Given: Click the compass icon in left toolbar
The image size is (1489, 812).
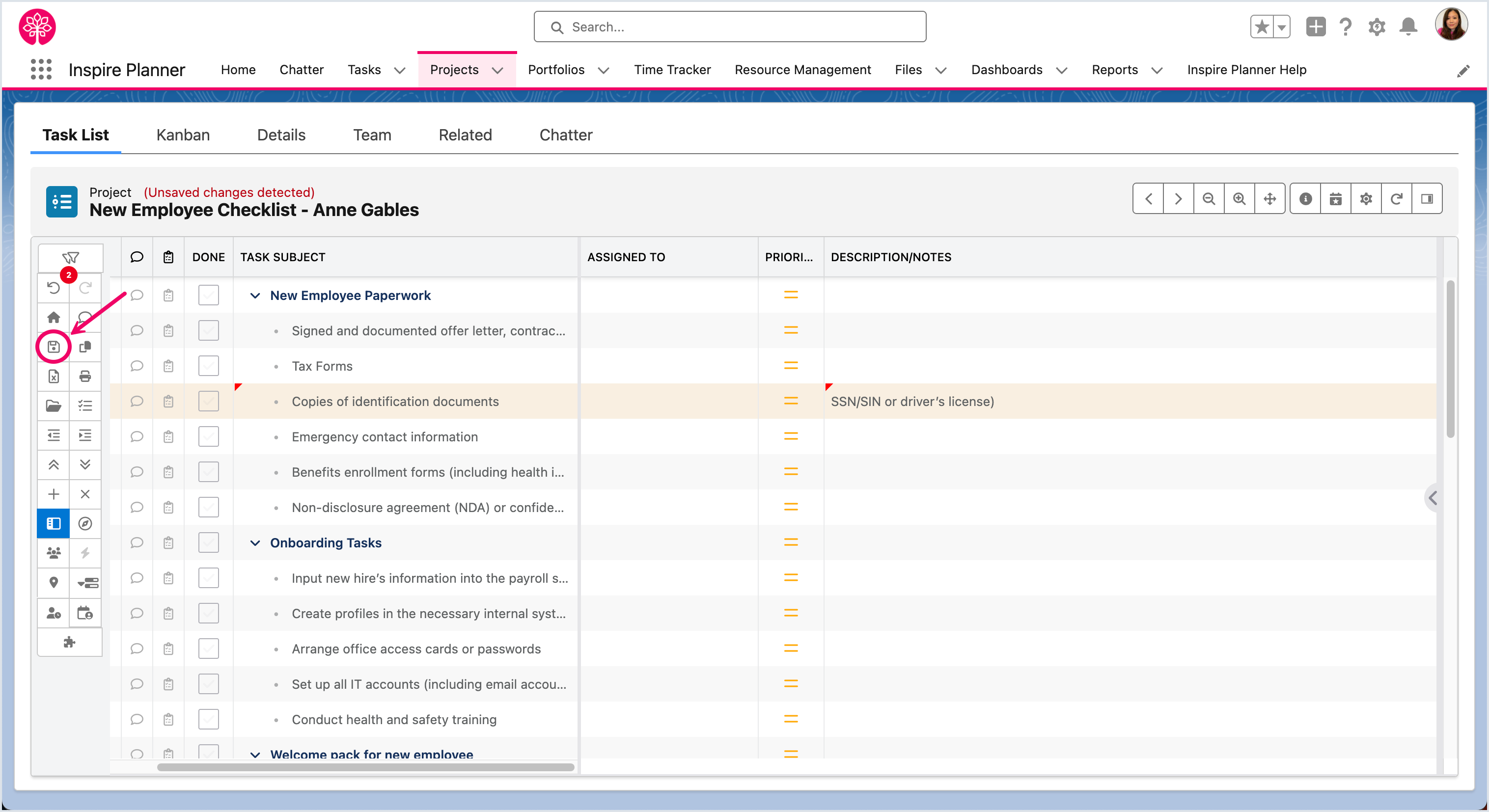Looking at the screenshot, I should (85, 524).
